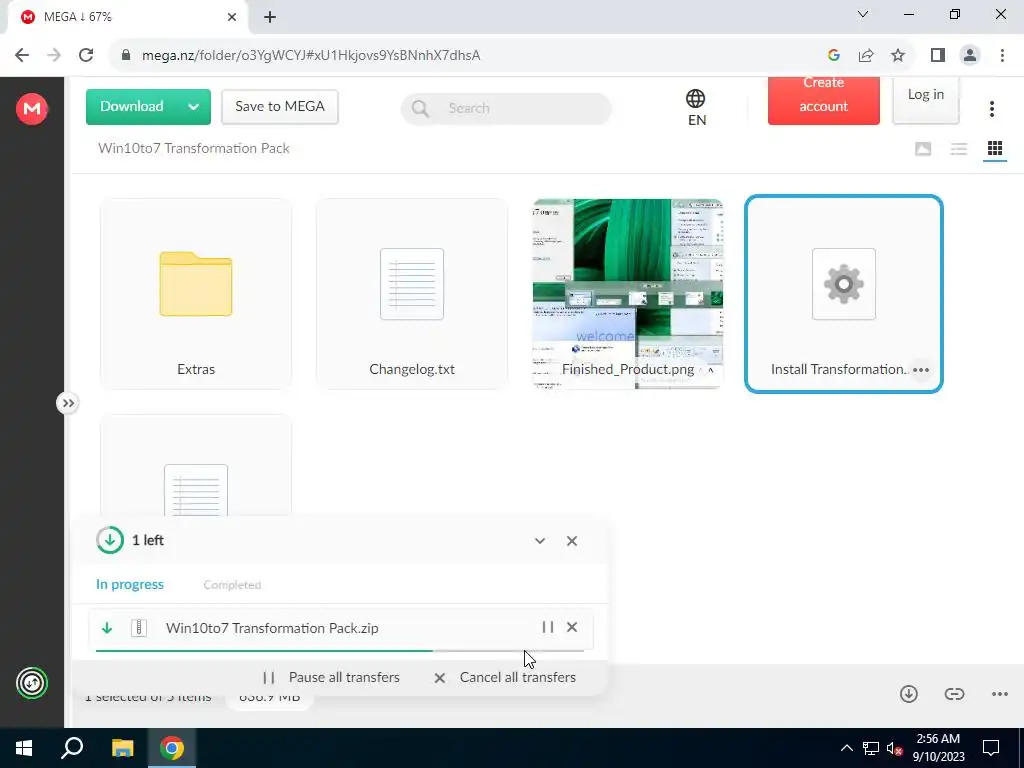
Task: Click the green Download button
Action: click(x=132, y=106)
